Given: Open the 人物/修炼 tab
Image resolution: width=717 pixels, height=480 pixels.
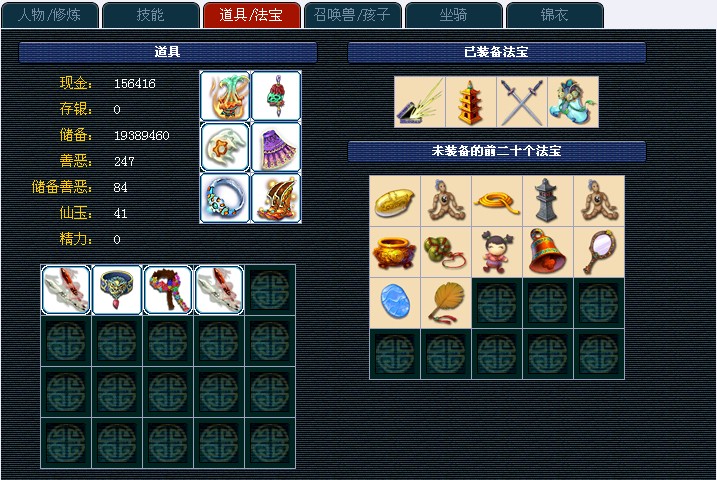Looking at the screenshot, I should click(50, 15).
